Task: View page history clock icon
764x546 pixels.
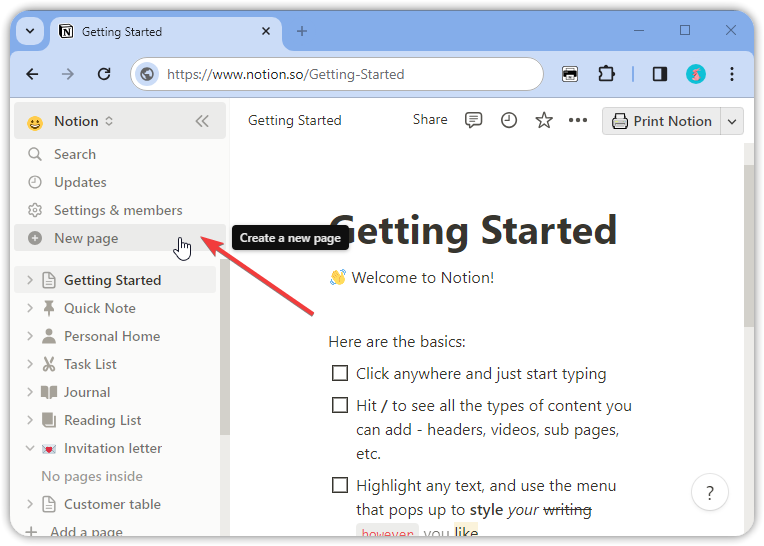Action: click(x=509, y=120)
